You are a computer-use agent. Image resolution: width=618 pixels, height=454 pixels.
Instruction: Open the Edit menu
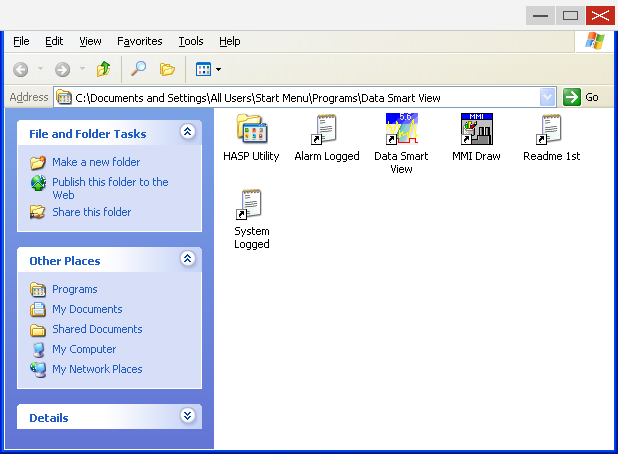(54, 41)
